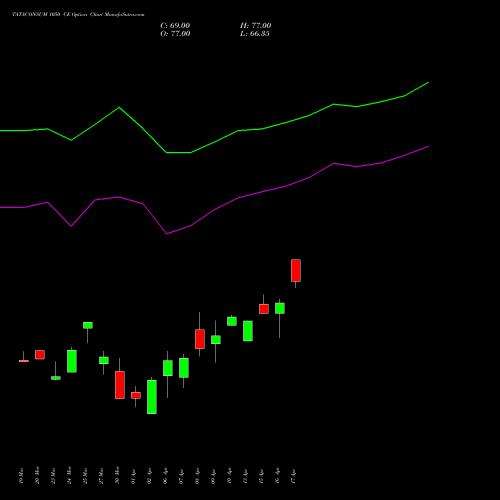Select the low value L: 66.35
This screenshot has width=500, height=500.
click(255, 34)
